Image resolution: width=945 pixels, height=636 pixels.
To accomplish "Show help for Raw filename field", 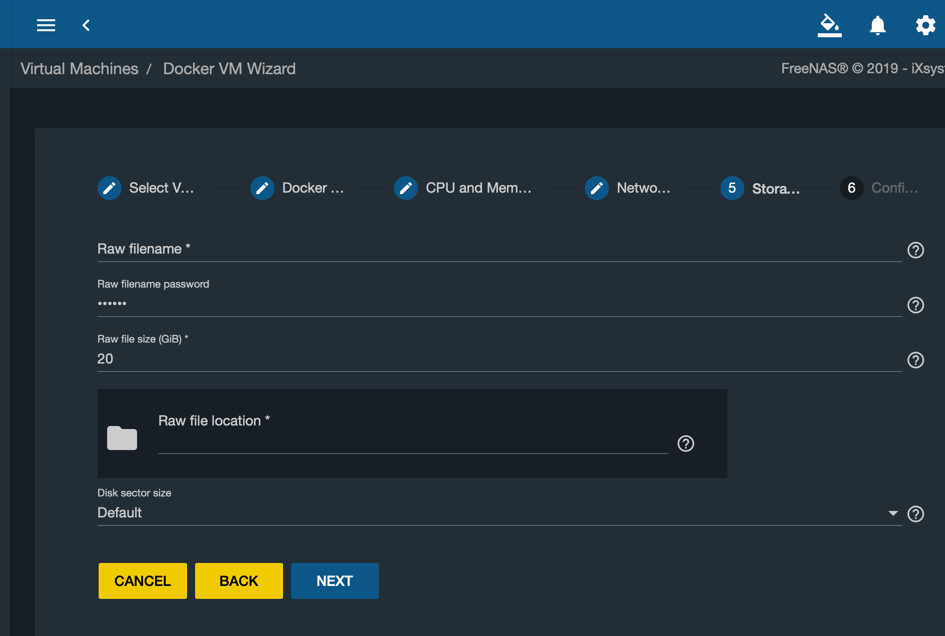I will pos(915,250).
